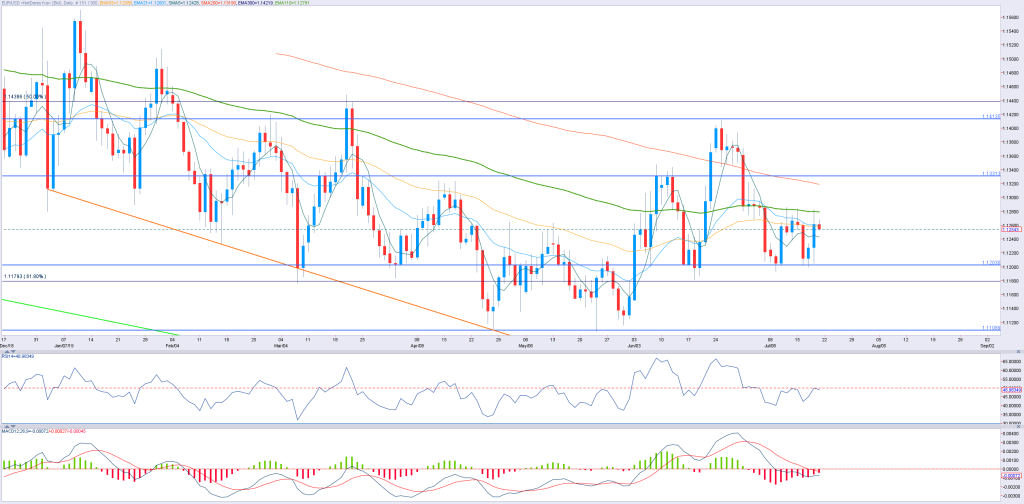
Task: Click the light-blue EMA21 legend label
Action: point(150,3)
